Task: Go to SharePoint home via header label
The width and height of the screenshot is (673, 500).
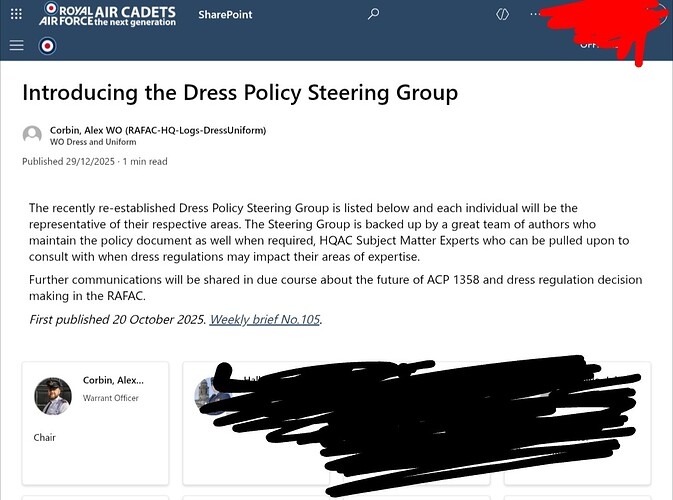Action: coord(225,15)
